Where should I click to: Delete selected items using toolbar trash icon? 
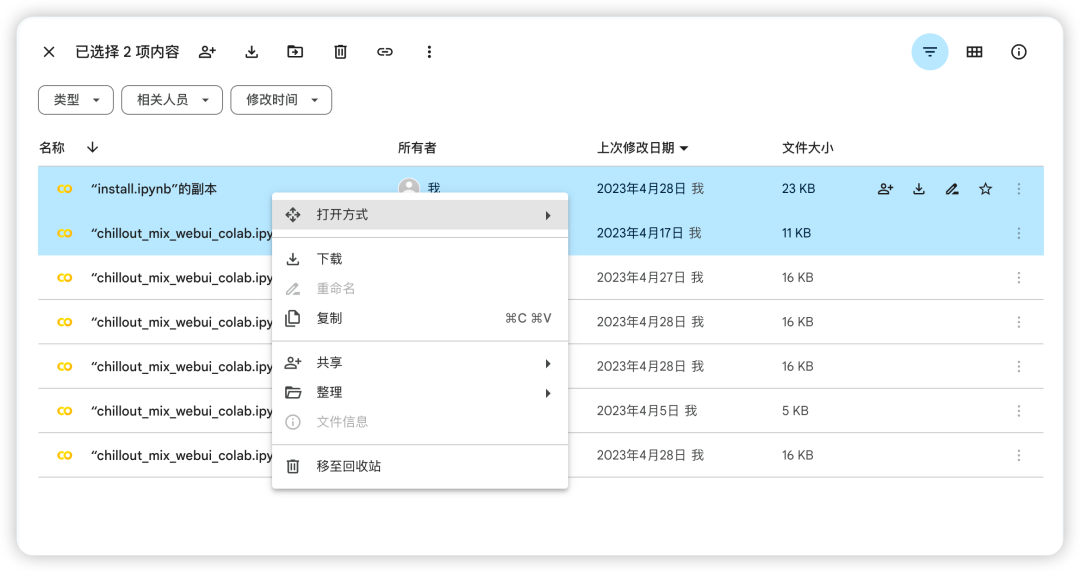340,52
